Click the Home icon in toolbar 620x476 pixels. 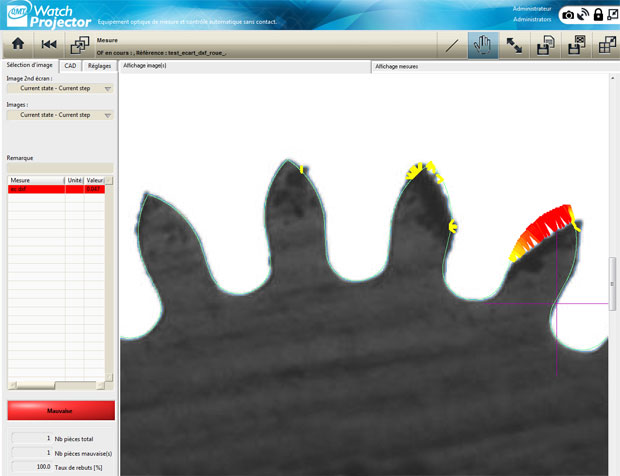[x=17, y=45]
